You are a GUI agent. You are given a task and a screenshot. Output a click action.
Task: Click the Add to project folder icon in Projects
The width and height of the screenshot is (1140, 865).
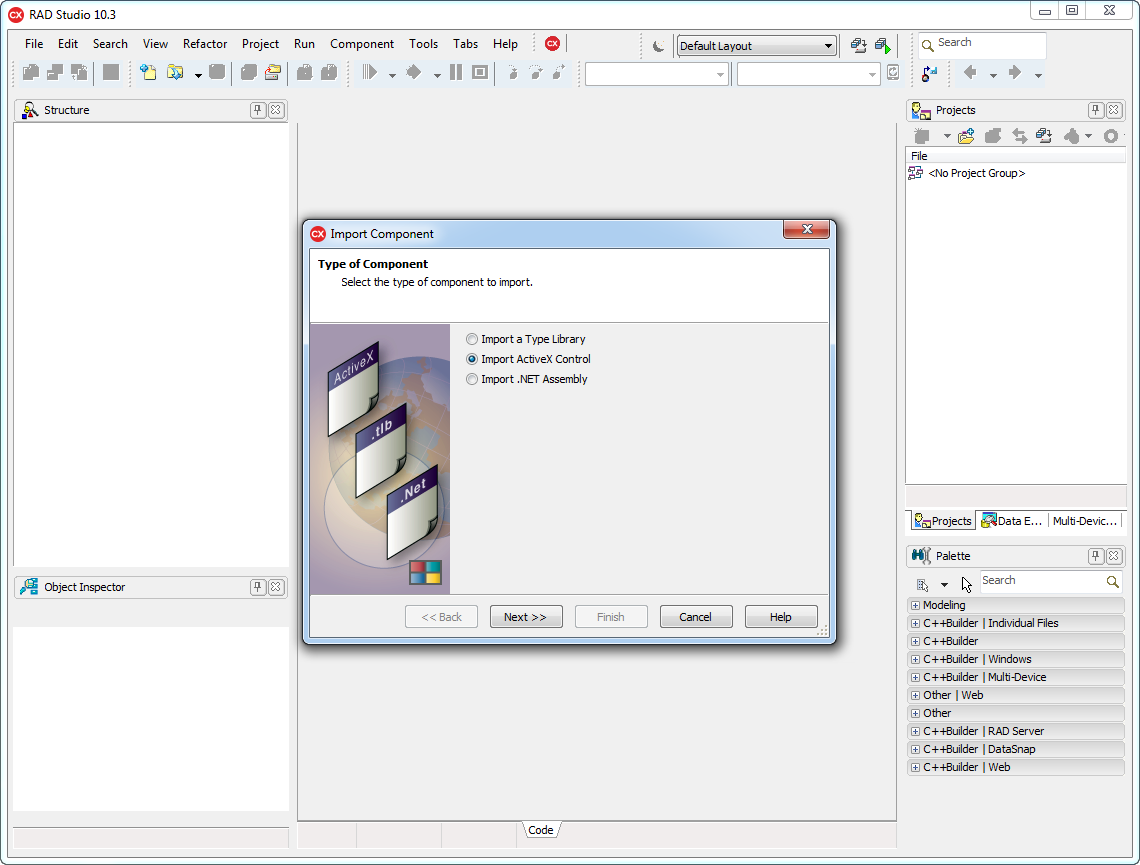966,136
